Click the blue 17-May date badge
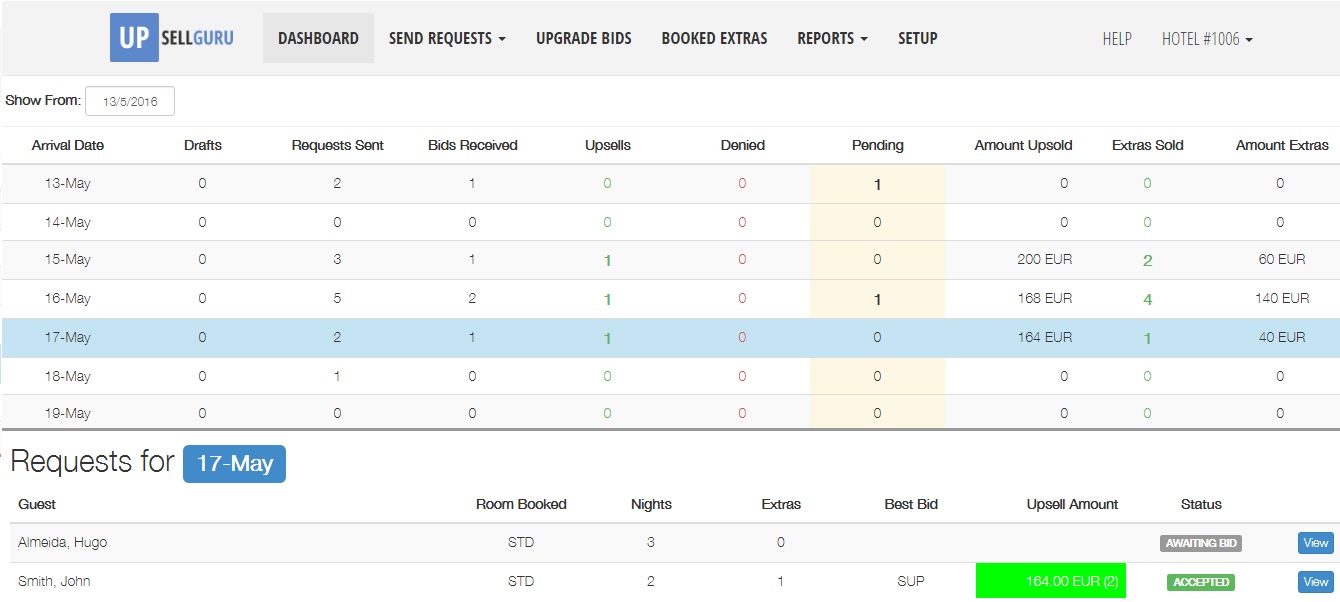Image resolution: width=1340 pixels, height=602 pixels. click(x=234, y=464)
